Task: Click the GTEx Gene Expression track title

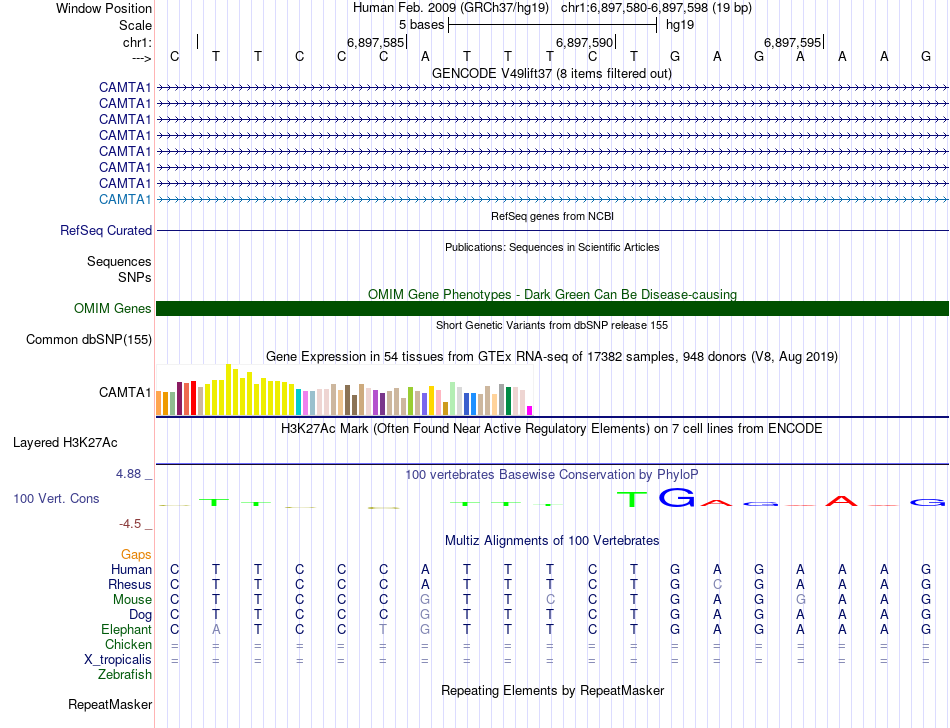Action: [x=552, y=357]
